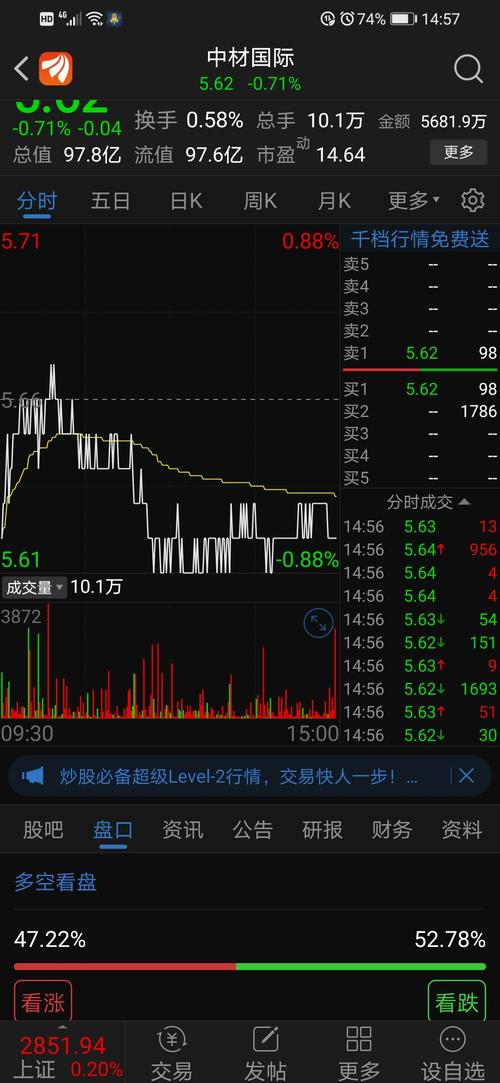Open the 资料 tab
Screen dimensions: 500x1083
tap(462, 829)
